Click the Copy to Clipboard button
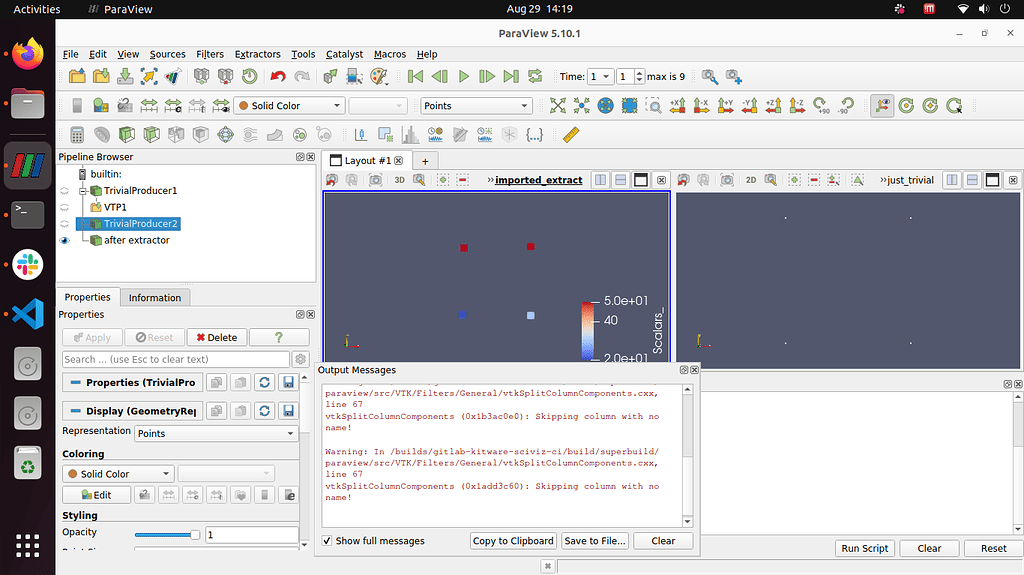This screenshot has height=575, width=1024. click(512, 541)
